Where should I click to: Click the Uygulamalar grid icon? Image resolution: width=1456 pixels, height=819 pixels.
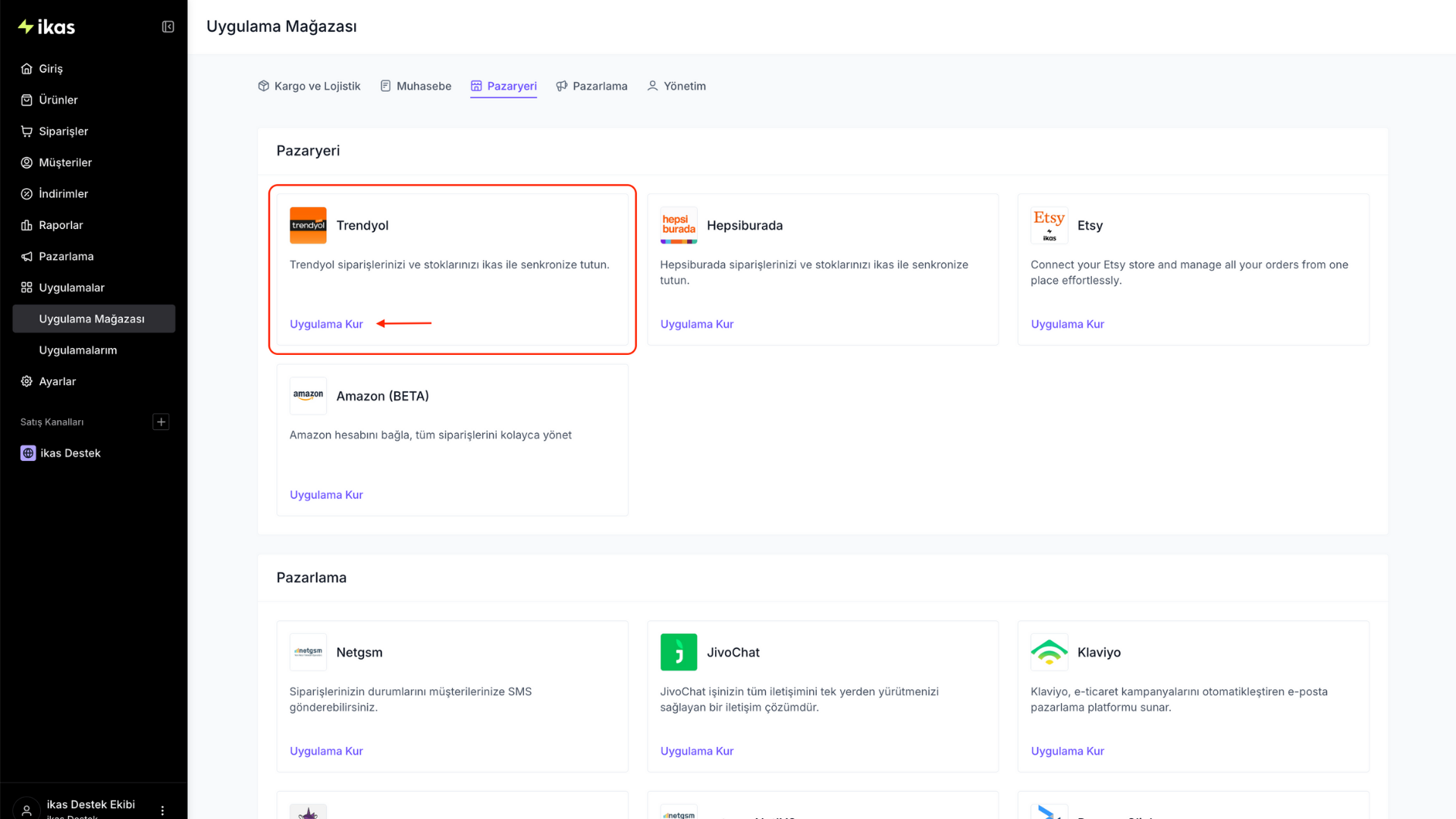[x=27, y=287]
